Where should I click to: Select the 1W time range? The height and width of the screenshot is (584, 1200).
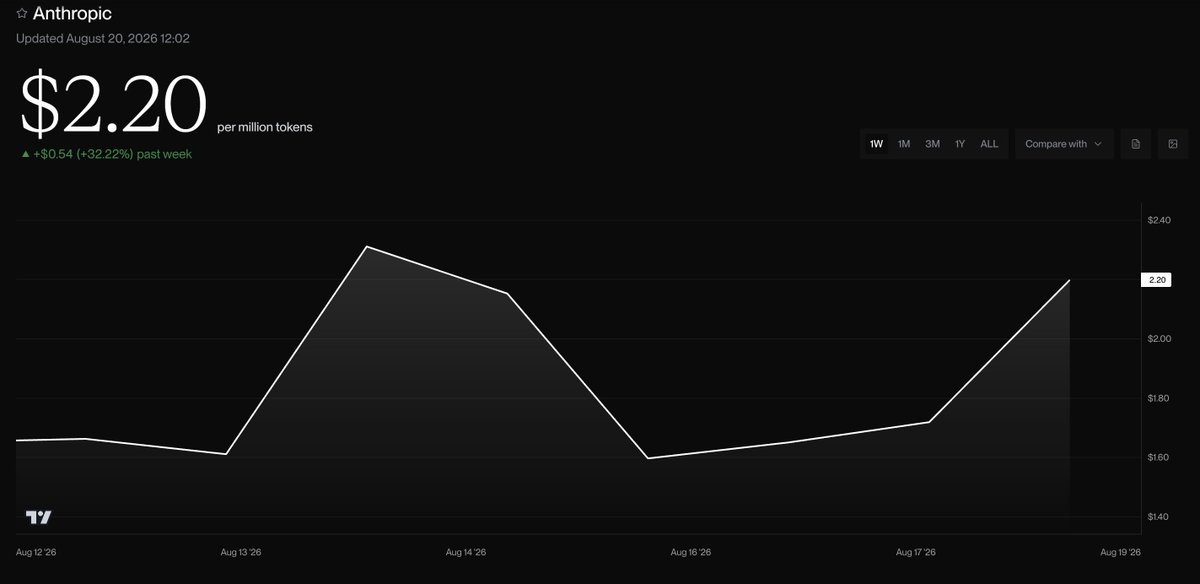point(876,144)
